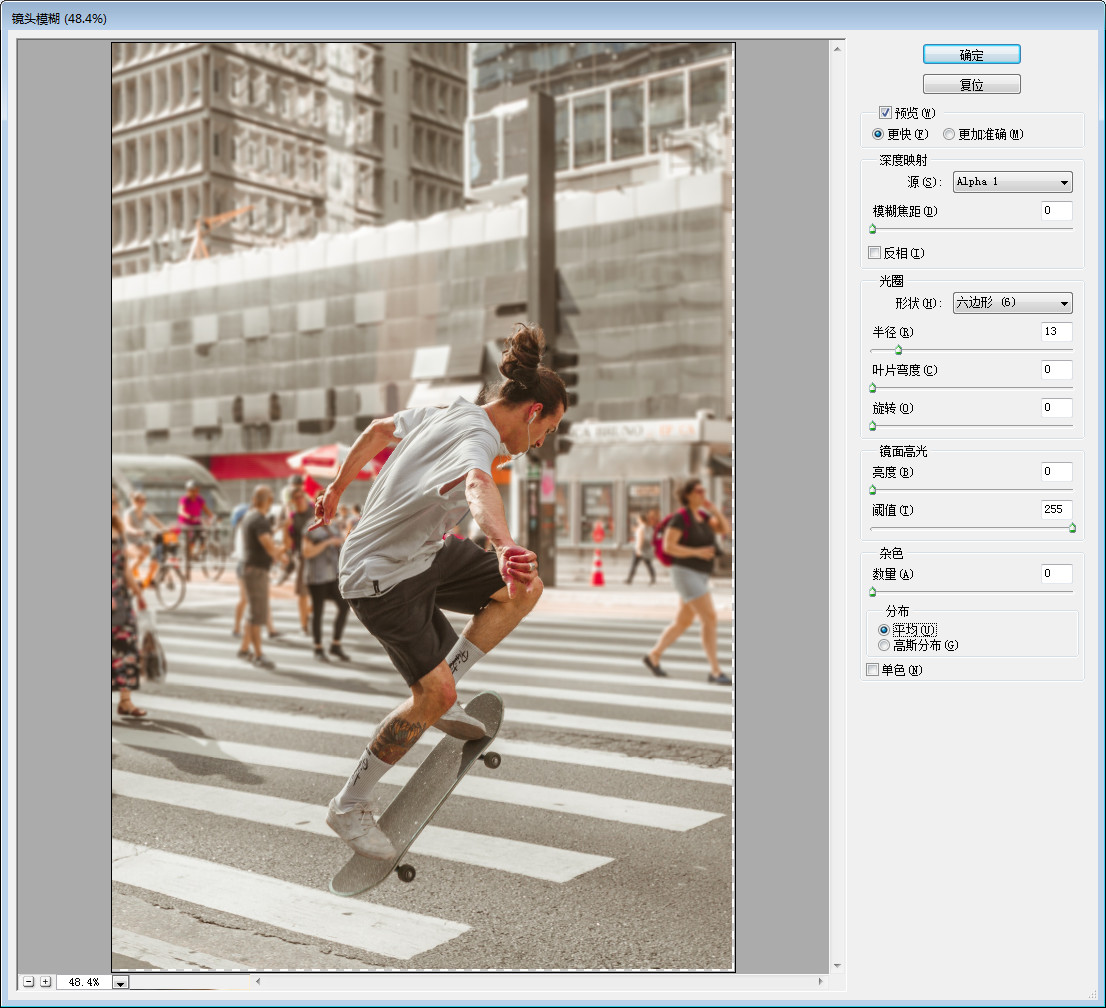Reset settings with the 复位 button
This screenshot has width=1106, height=1008.
[971, 85]
